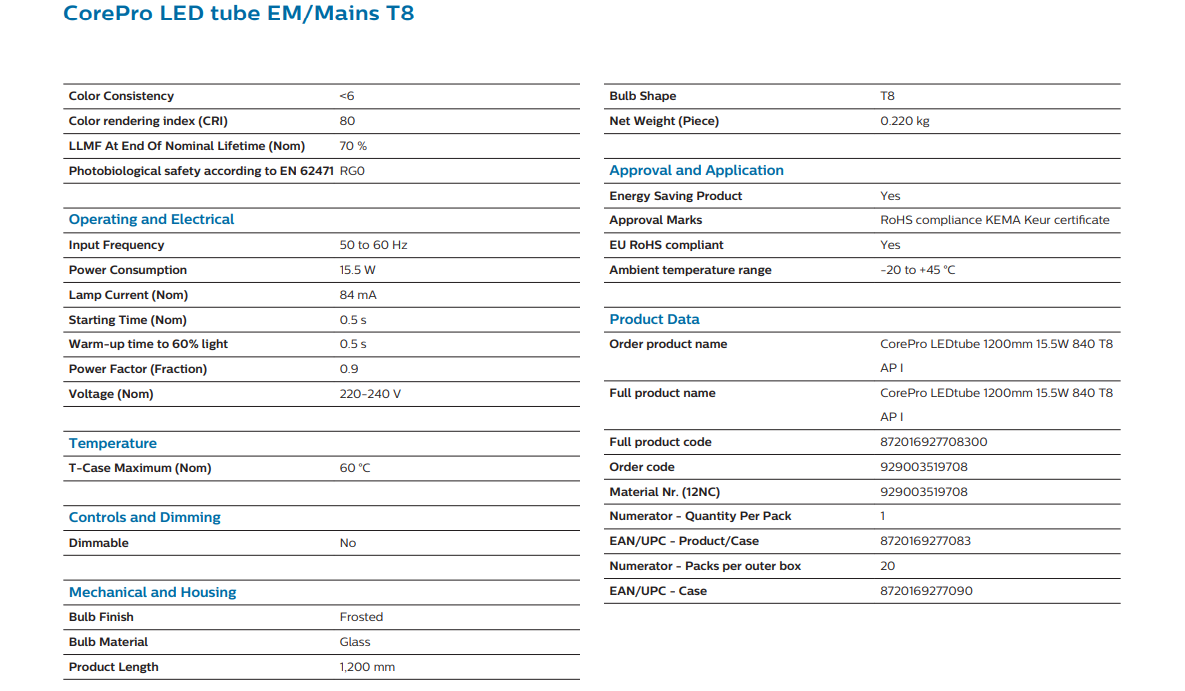Click the EAN/UPC - Case number 8720169277090
Screen dimensions: 1185x691
tap(925, 591)
